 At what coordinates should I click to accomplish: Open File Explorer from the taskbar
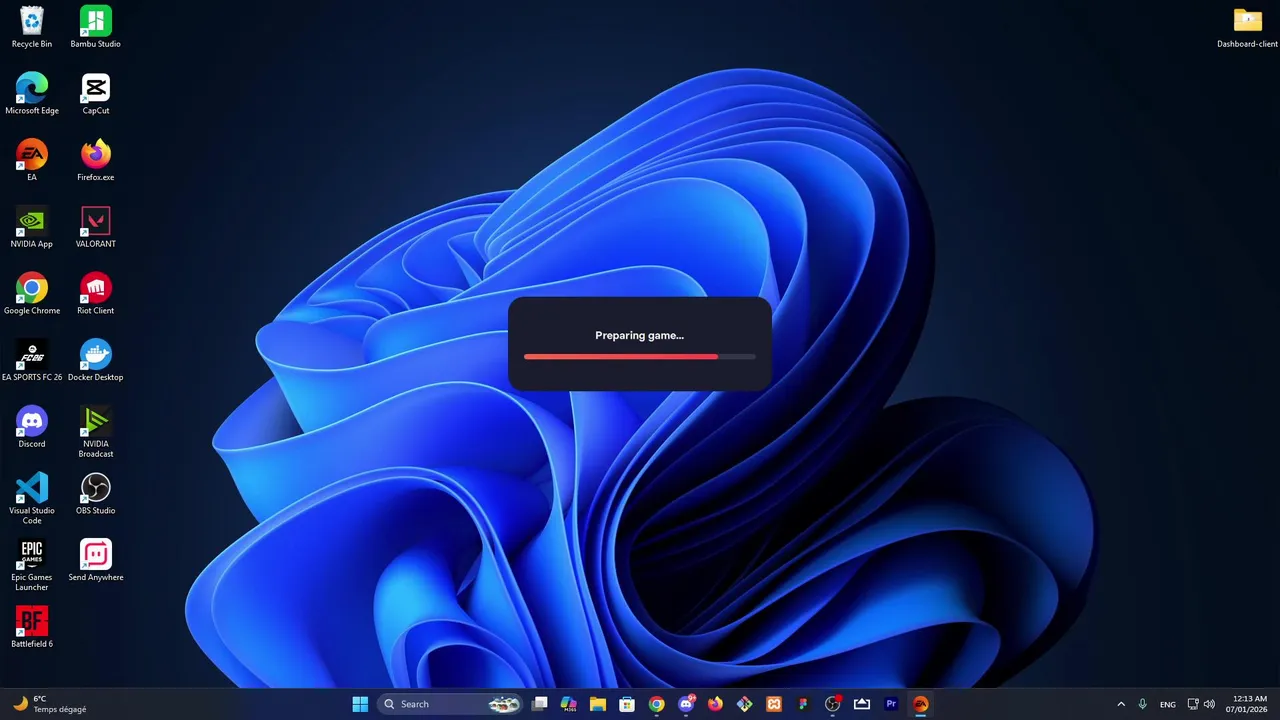[x=598, y=704]
